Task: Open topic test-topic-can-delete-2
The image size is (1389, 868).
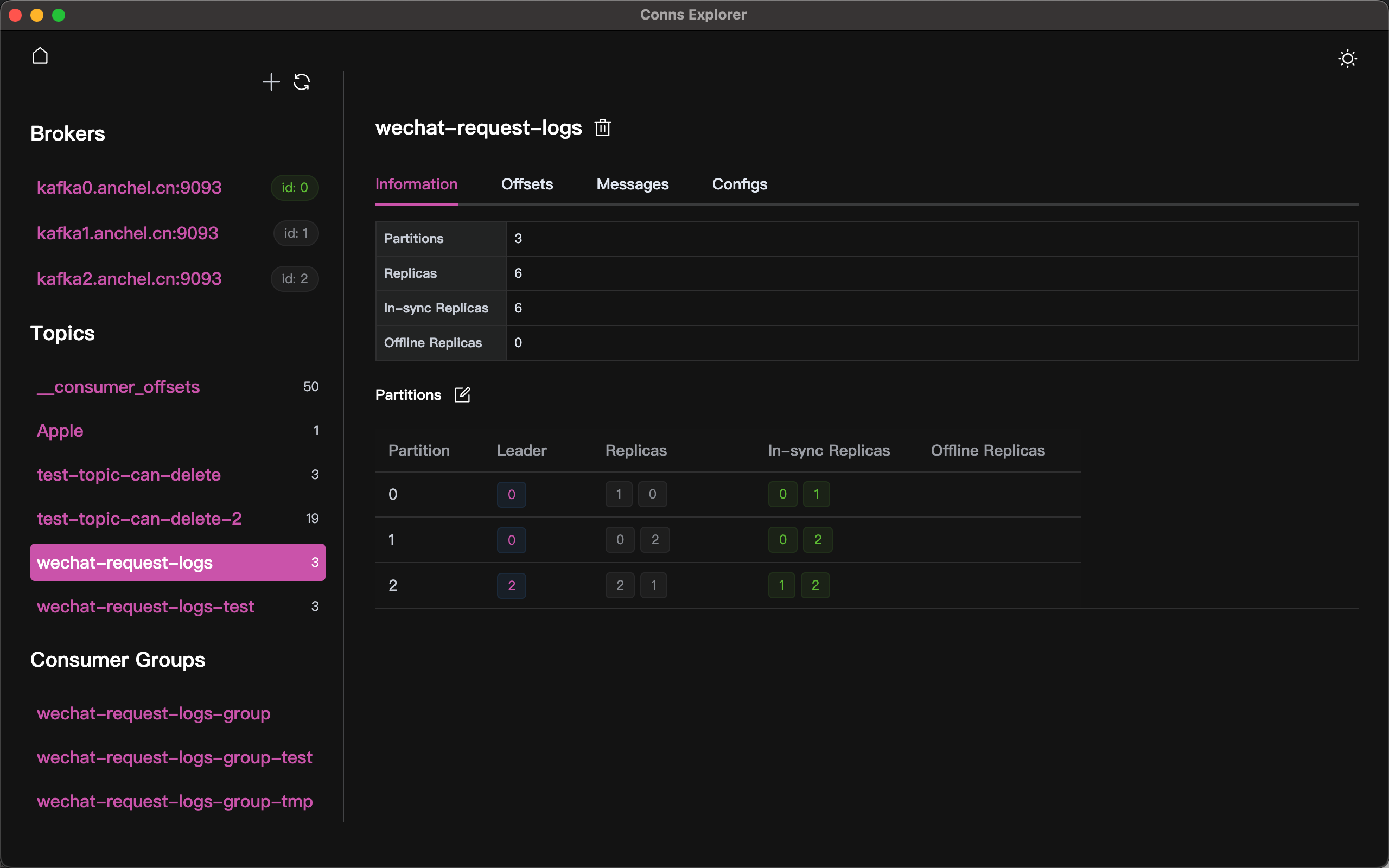Action: tap(139, 519)
